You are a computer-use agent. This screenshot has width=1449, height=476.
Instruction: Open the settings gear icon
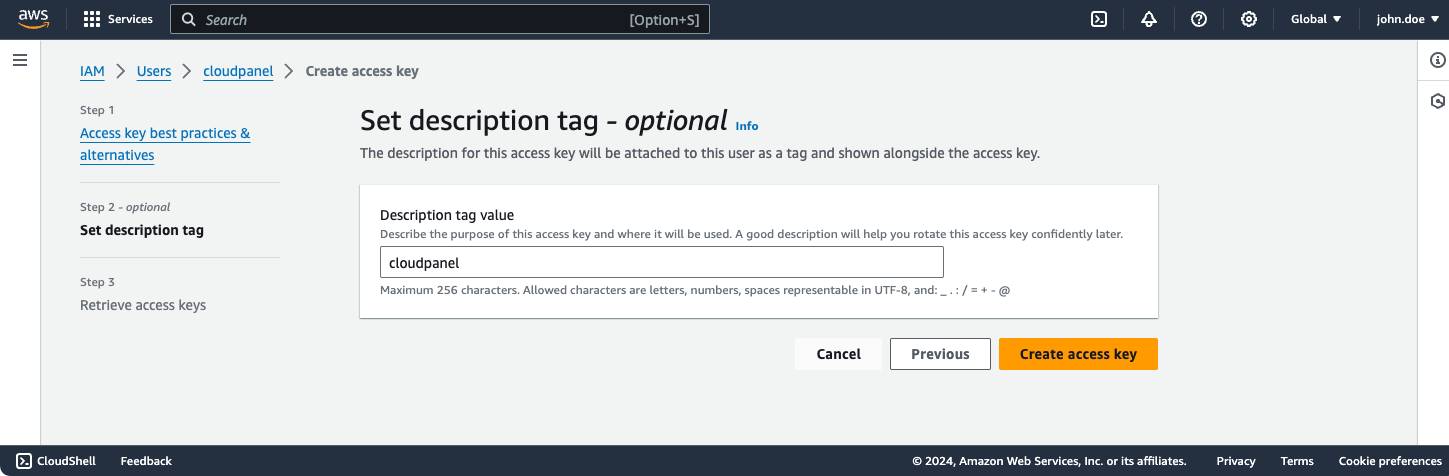click(1248, 19)
